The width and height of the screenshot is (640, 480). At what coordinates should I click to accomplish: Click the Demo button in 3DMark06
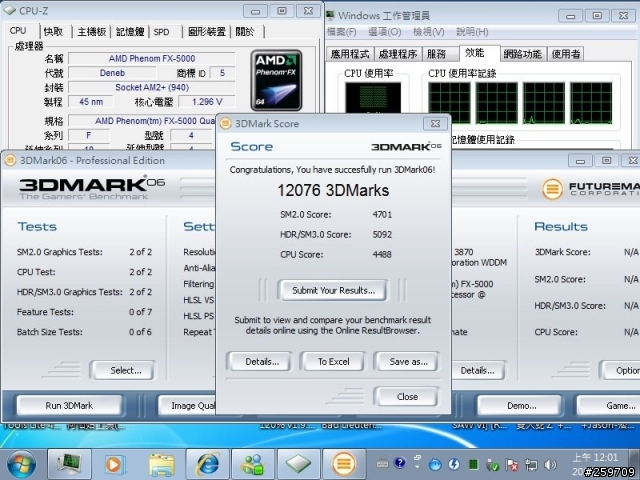coord(521,406)
